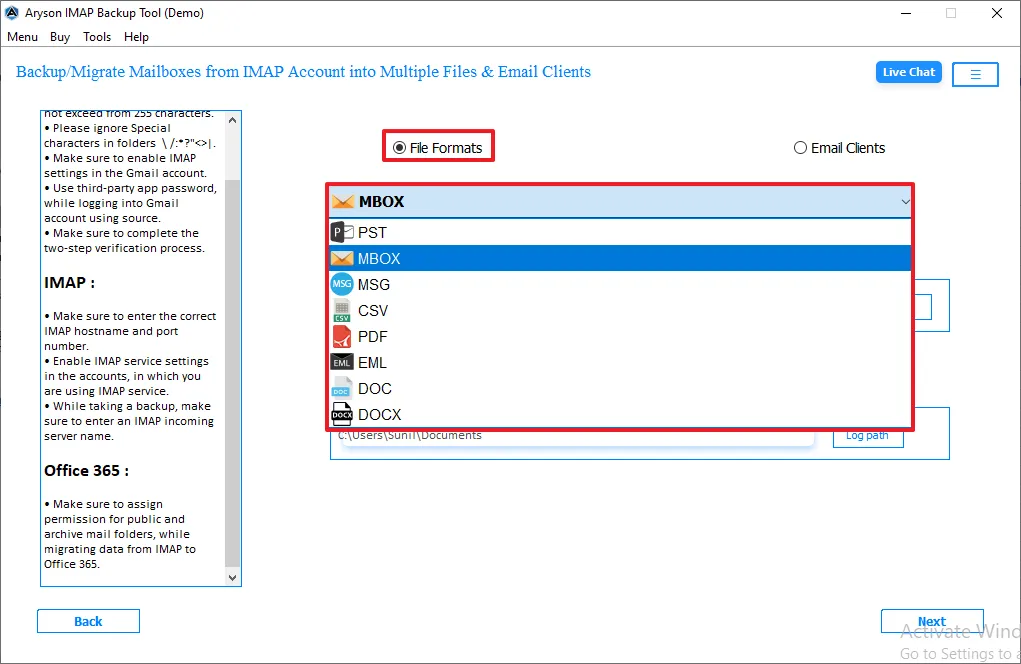Click the MBOX envelope icon in list

coord(343,258)
